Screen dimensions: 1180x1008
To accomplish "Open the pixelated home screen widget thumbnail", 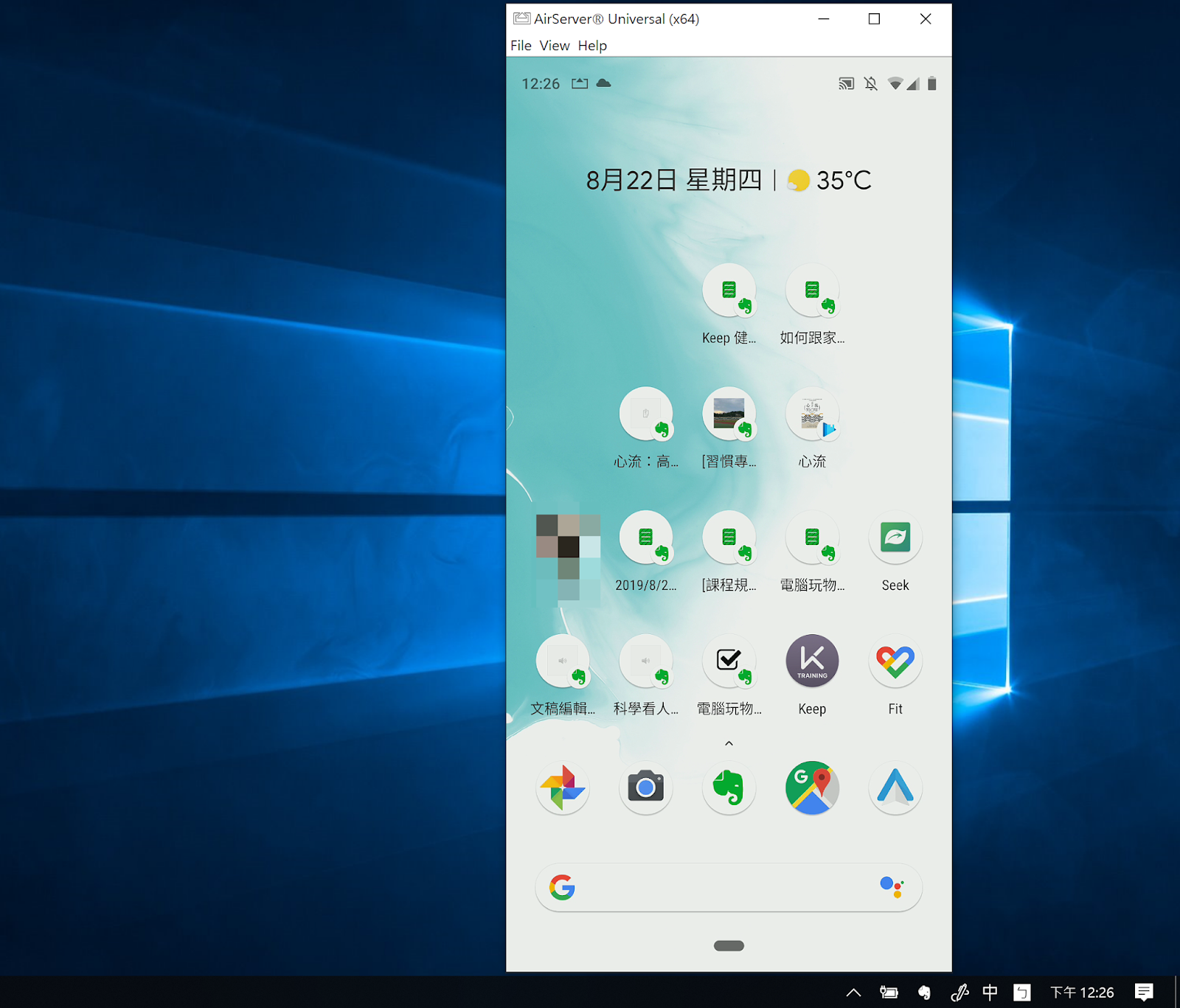I will click(568, 557).
